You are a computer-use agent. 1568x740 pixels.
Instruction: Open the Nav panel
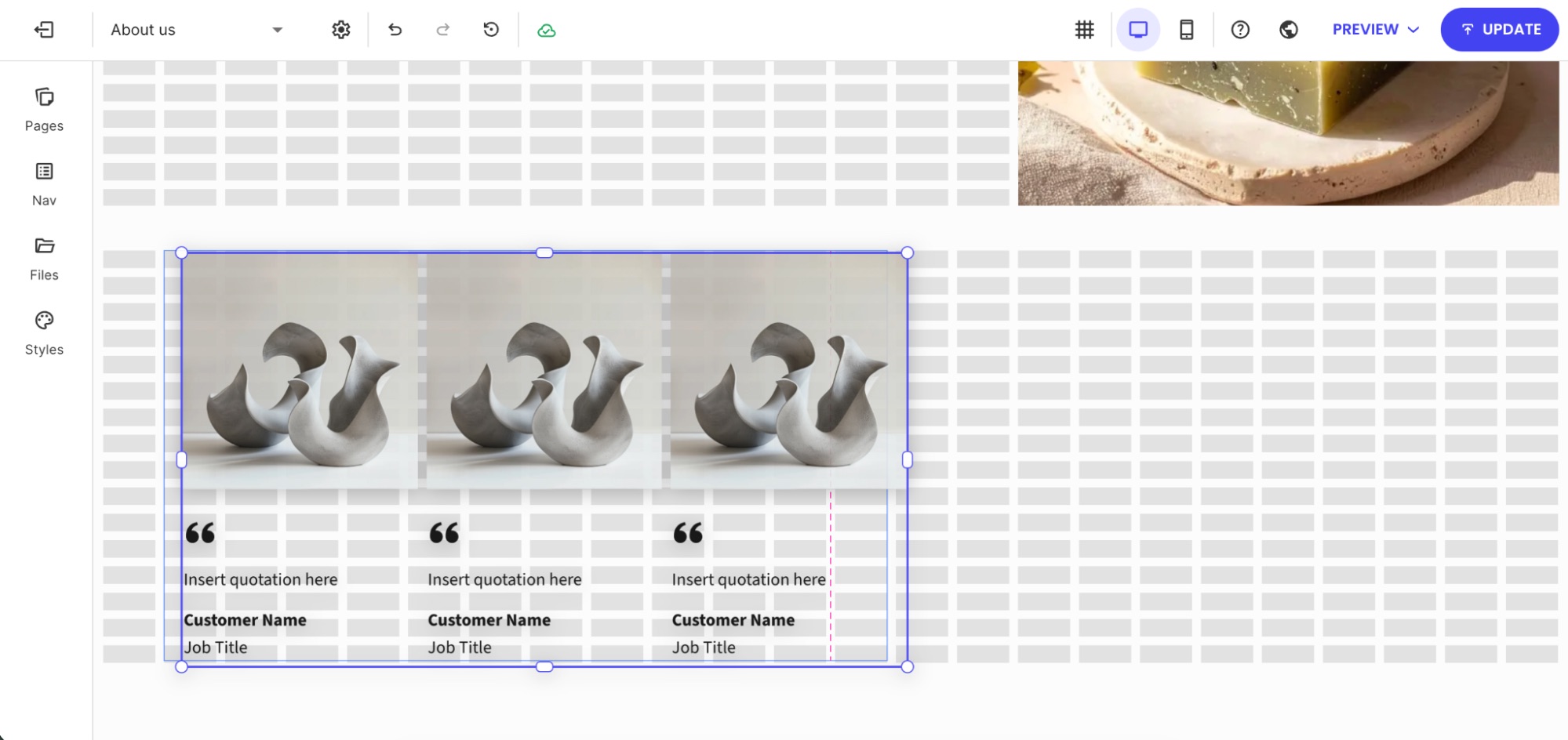click(x=44, y=184)
